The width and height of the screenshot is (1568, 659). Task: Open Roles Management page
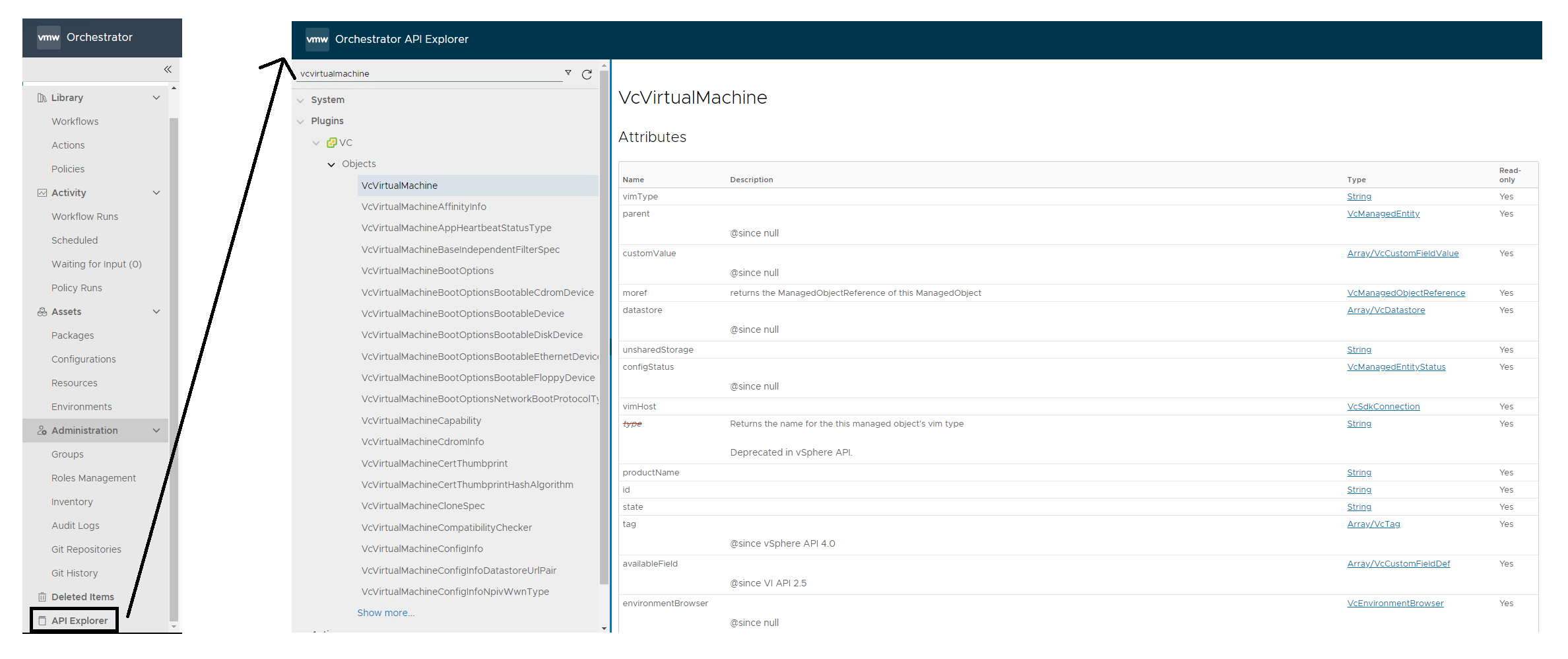pyautogui.click(x=94, y=478)
